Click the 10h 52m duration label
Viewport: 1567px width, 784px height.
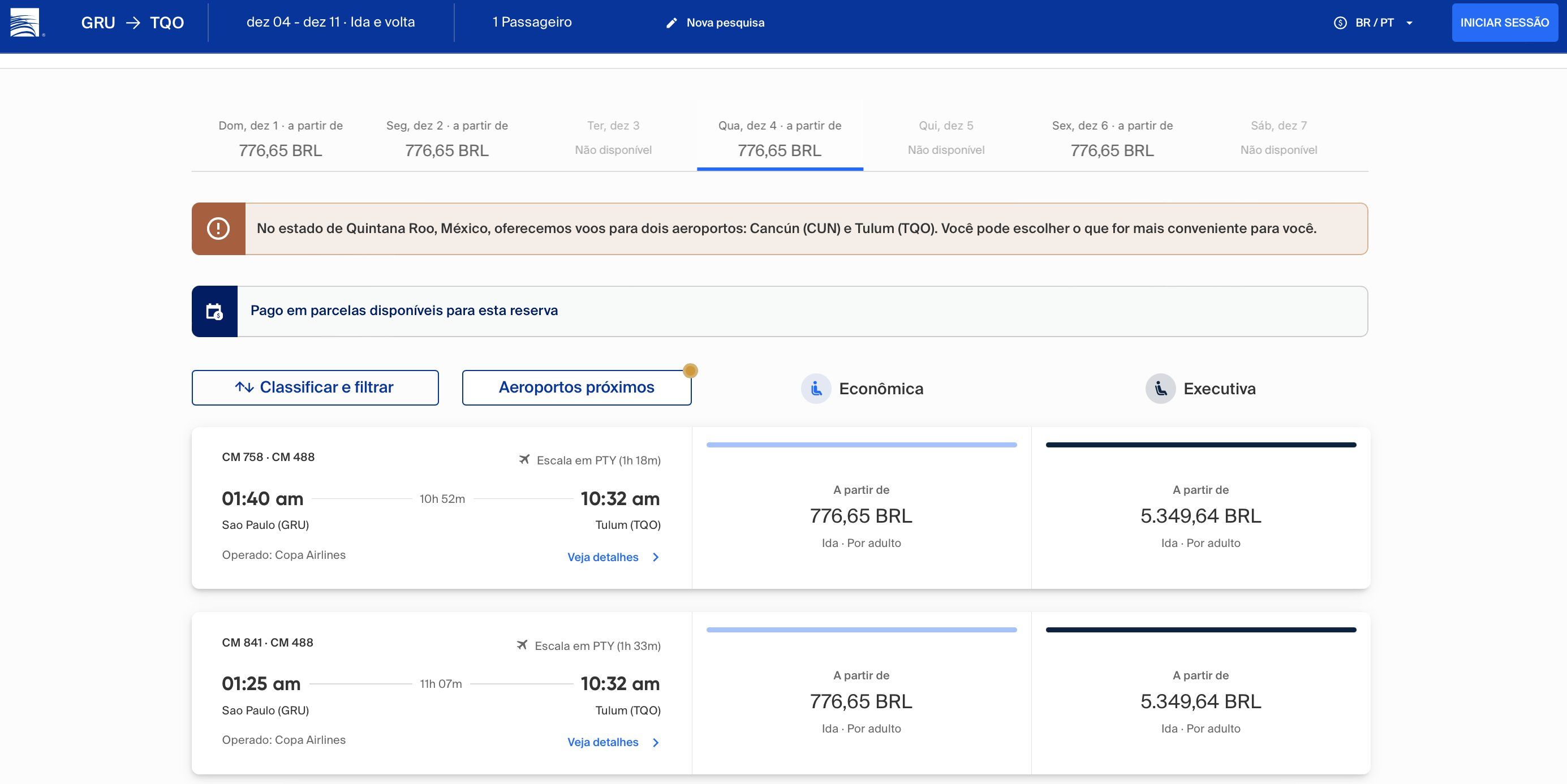coord(442,499)
